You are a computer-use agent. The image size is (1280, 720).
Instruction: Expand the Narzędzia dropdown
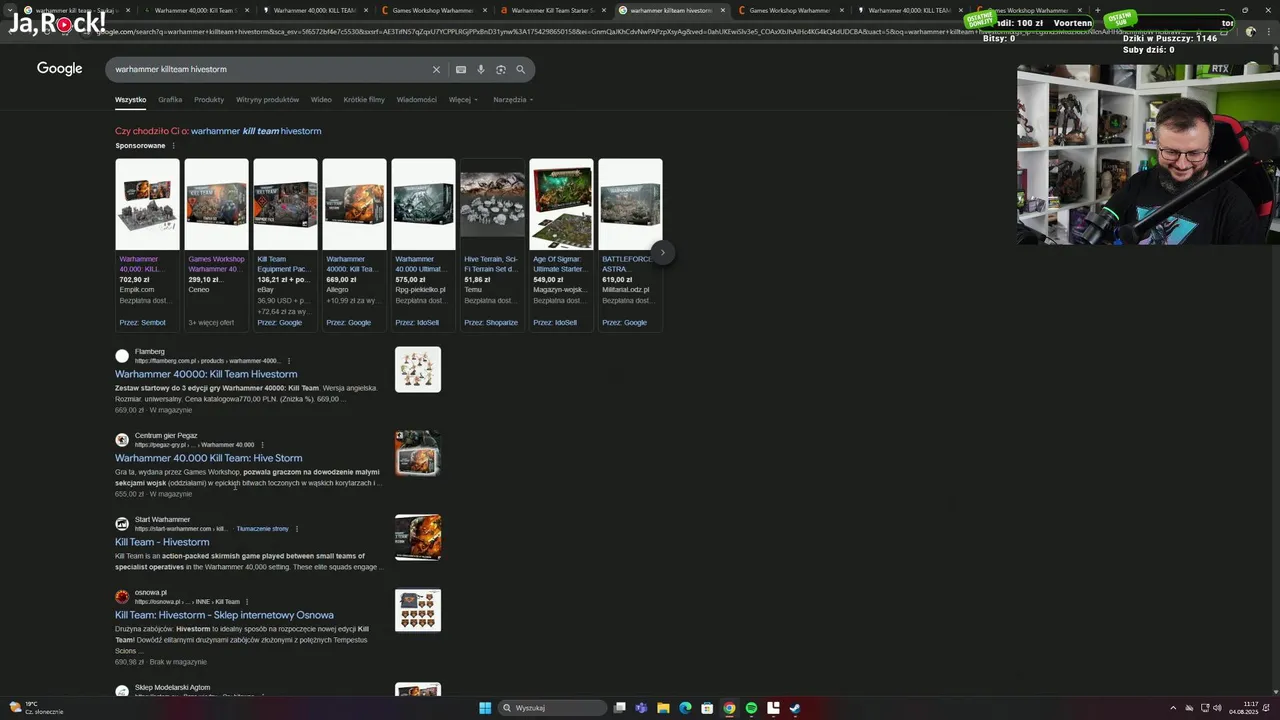513,100
